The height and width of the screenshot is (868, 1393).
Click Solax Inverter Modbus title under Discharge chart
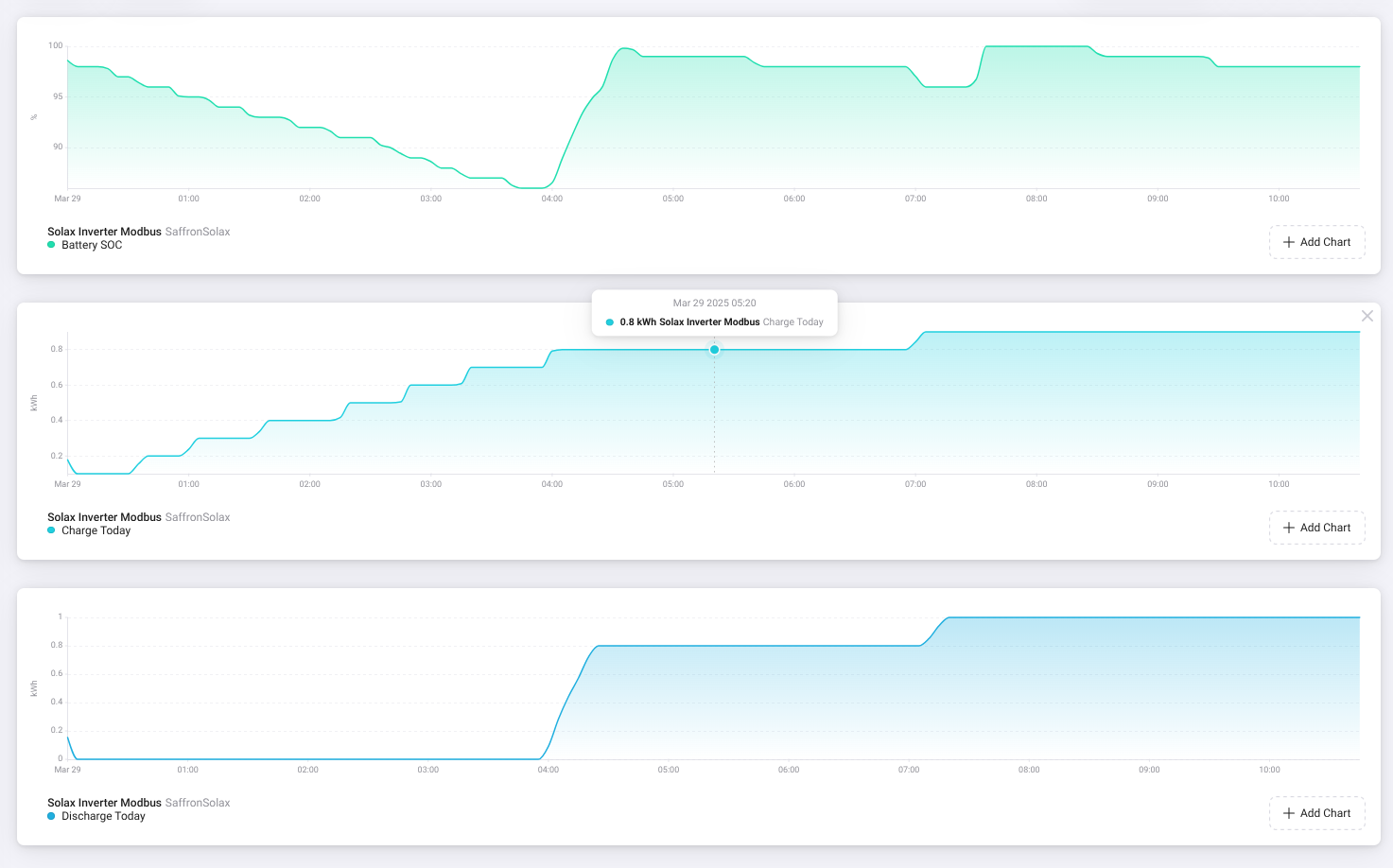point(104,803)
